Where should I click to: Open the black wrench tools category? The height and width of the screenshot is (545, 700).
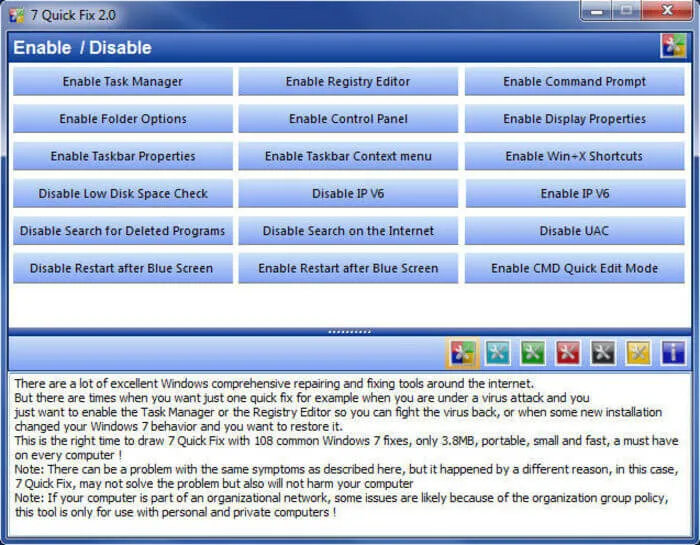[x=602, y=352]
